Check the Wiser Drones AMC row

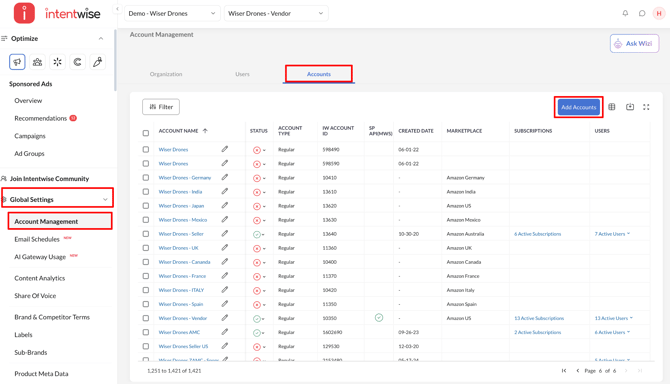146,332
